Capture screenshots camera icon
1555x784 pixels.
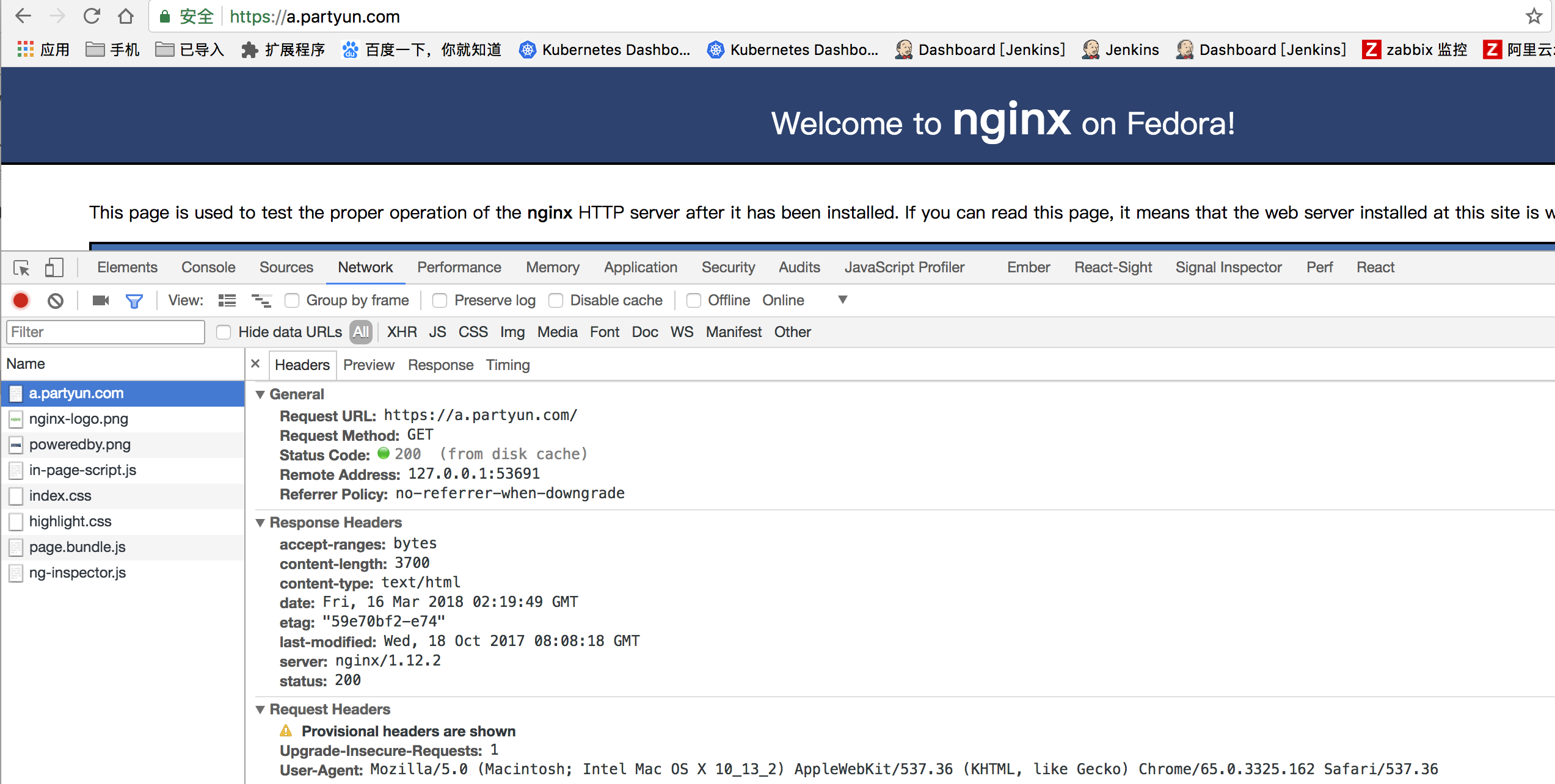click(101, 300)
